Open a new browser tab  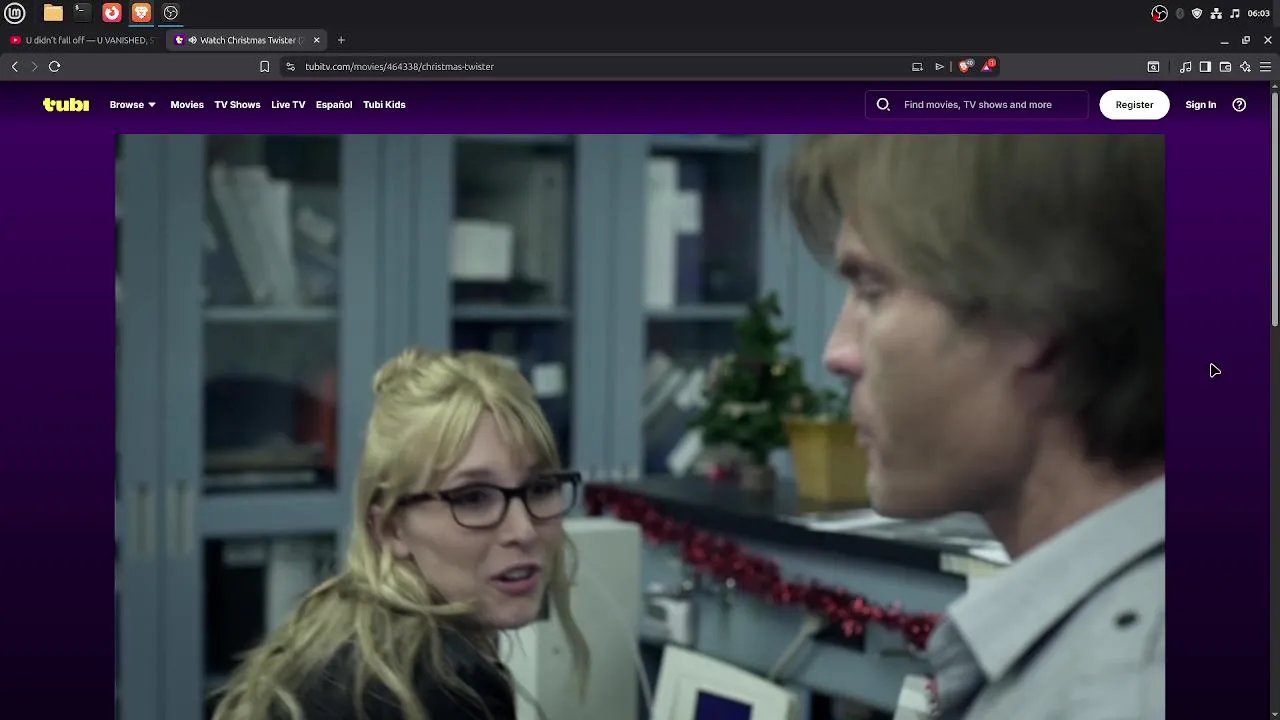pyautogui.click(x=341, y=40)
